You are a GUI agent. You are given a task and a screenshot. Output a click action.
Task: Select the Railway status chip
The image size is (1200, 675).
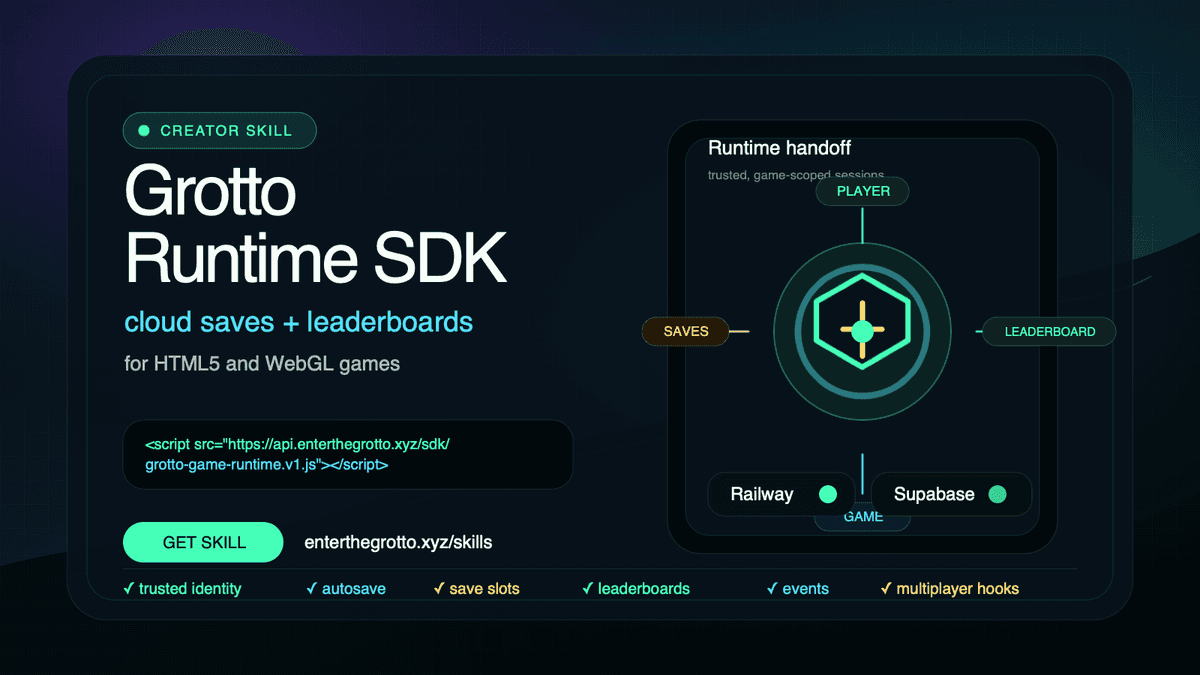pos(781,494)
